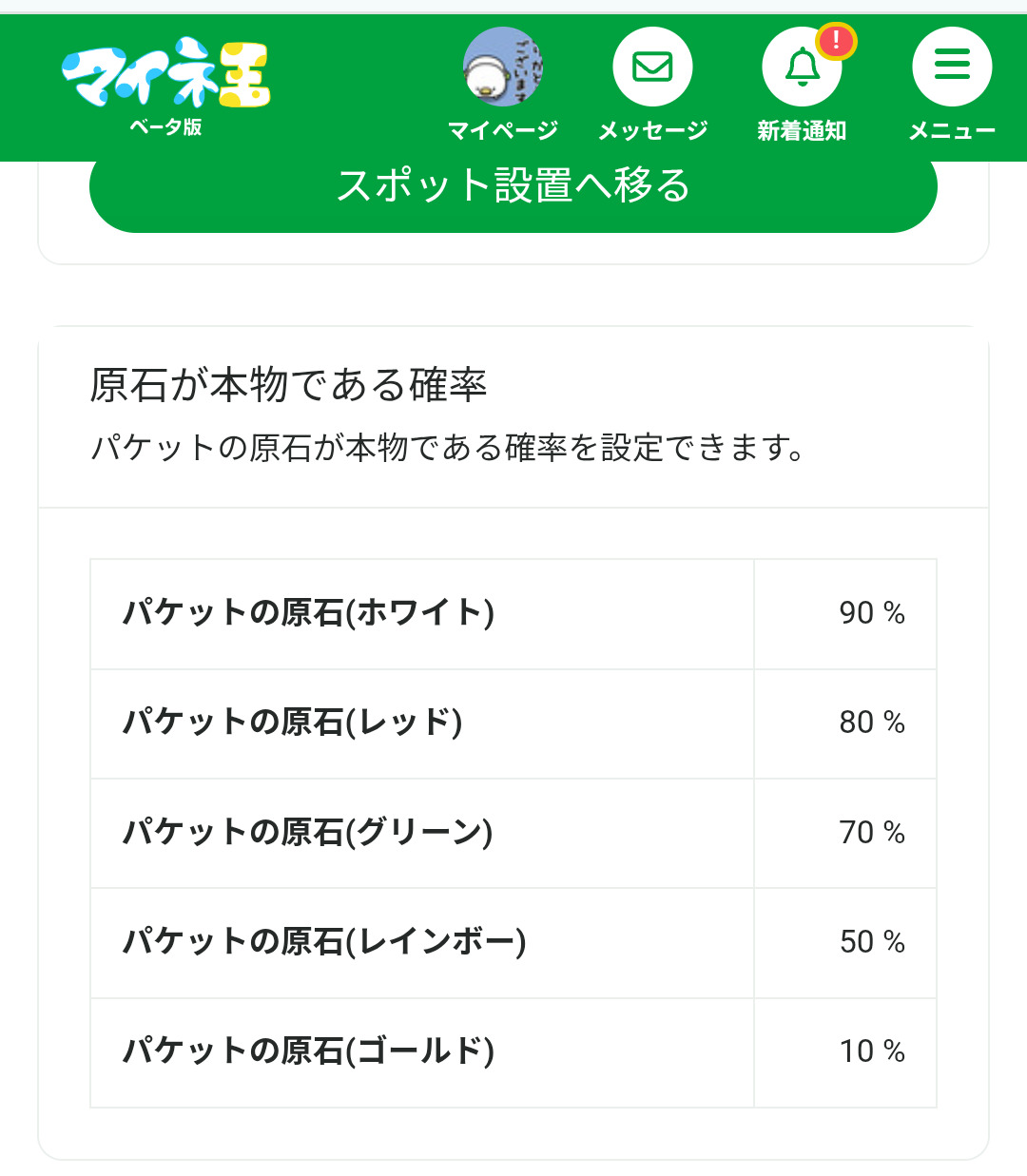Click the 原石が本物である確率 heading
The image size is (1027, 1176).
tap(288, 385)
